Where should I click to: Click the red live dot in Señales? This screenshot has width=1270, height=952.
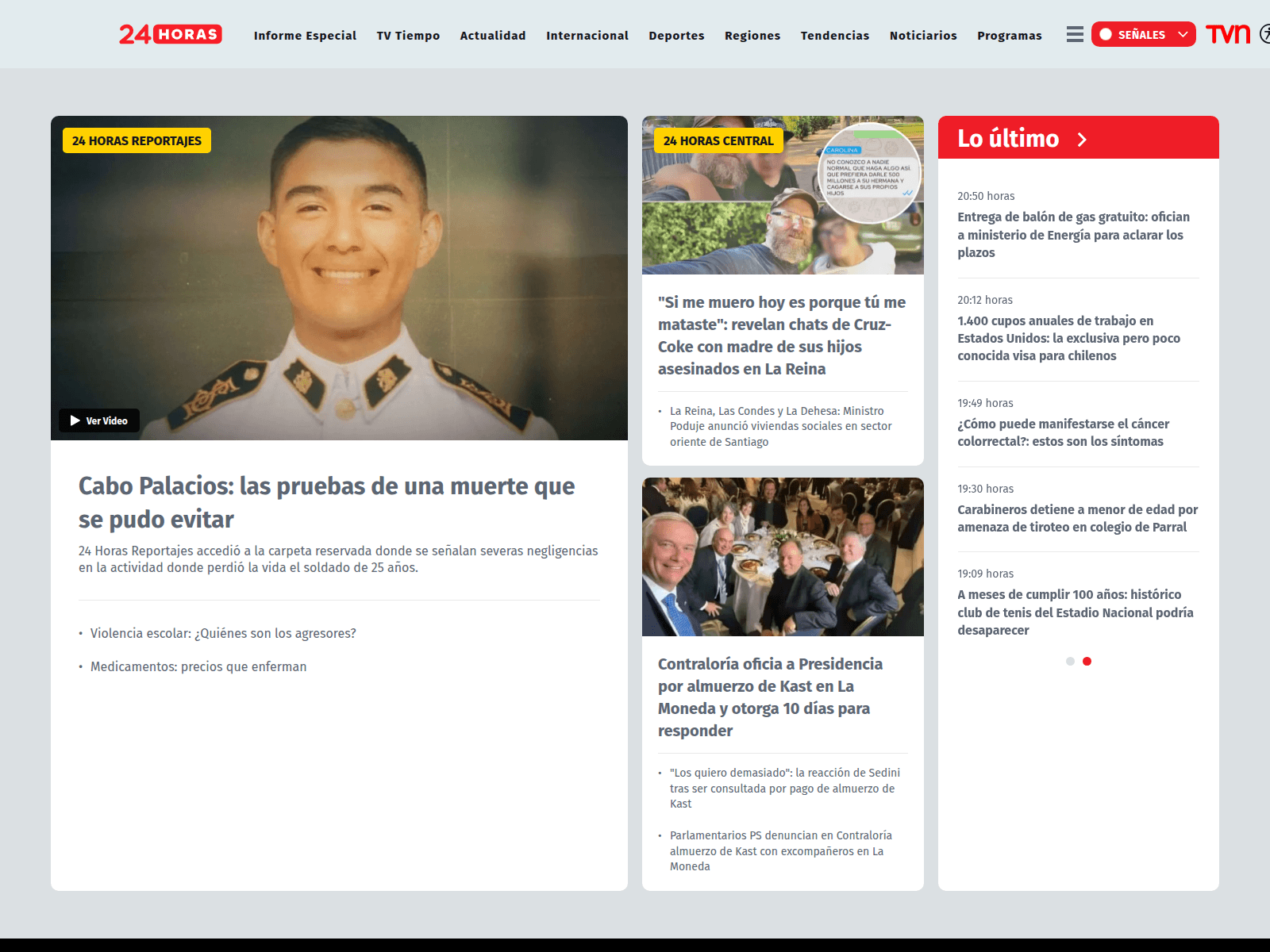point(1106,34)
